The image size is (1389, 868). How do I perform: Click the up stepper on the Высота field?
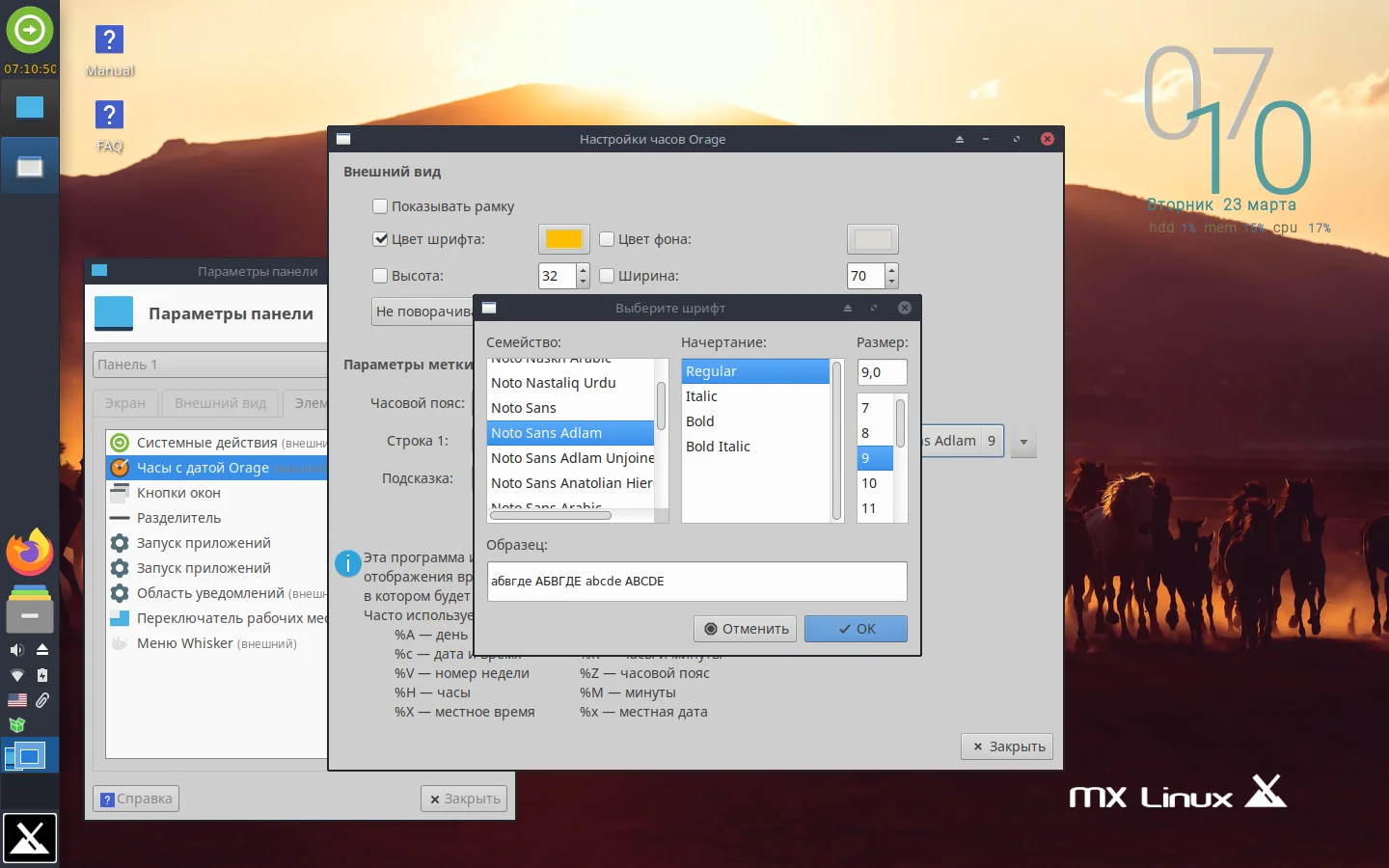point(582,270)
